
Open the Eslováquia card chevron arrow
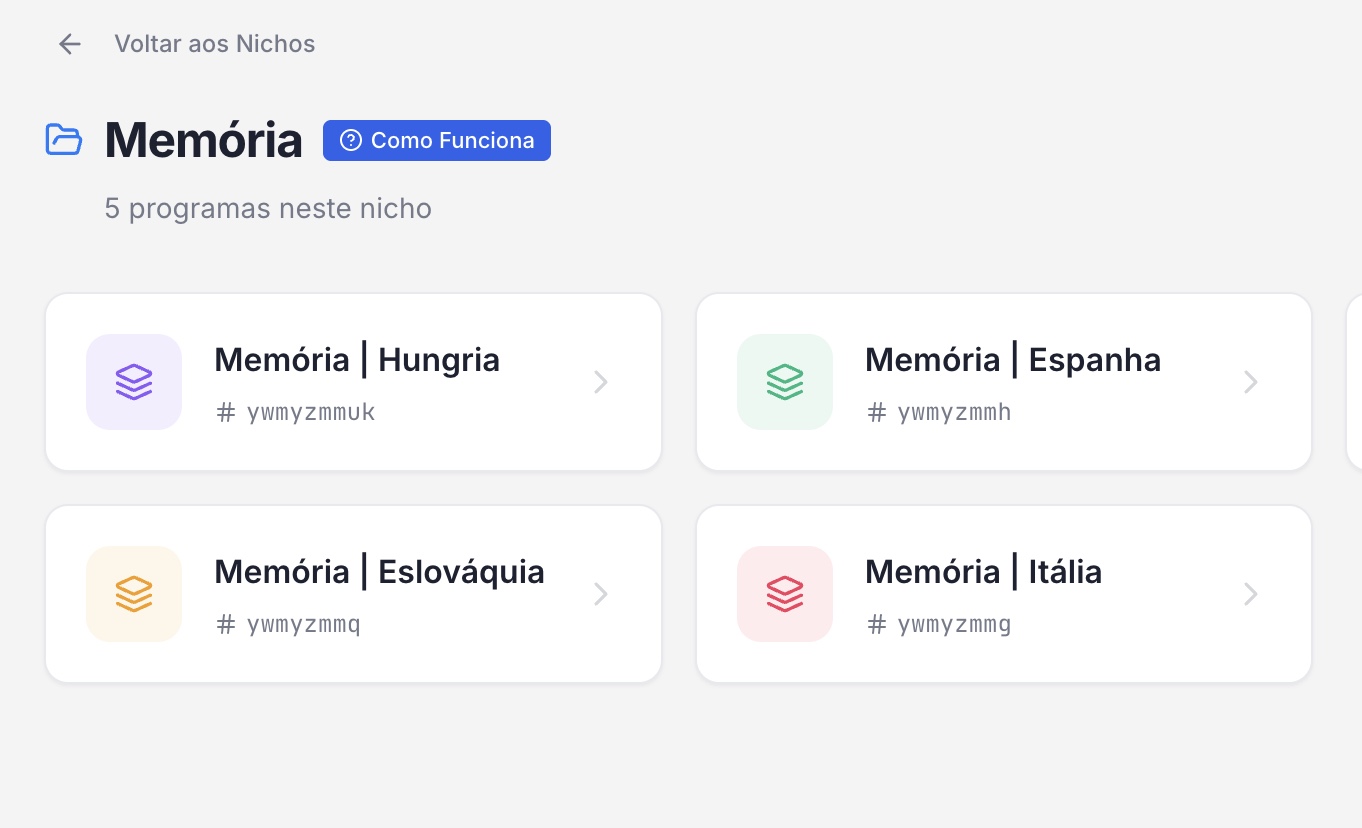[x=601, y=594]
